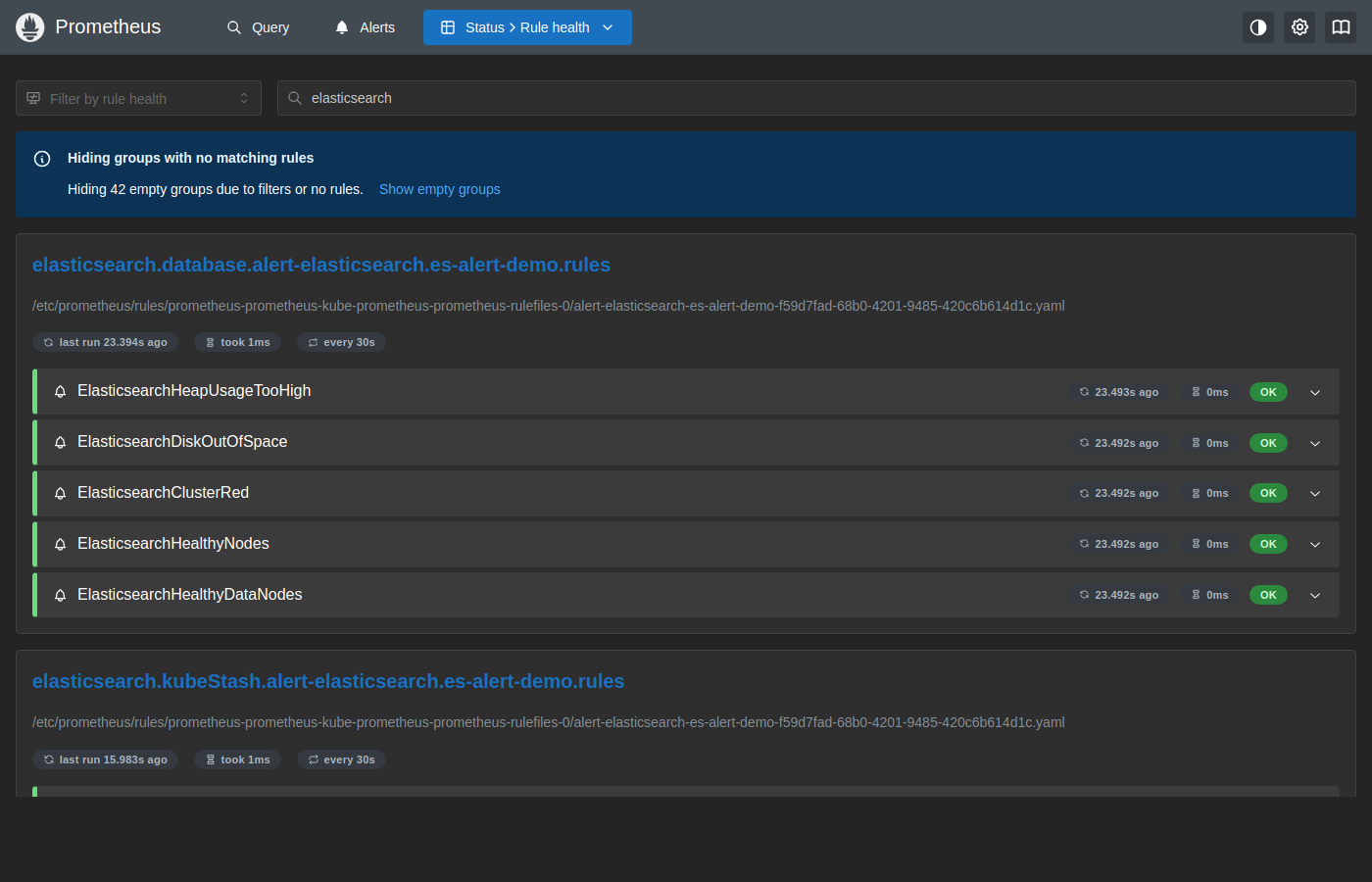Image resolution: width=1372 pixels, height=882 pixels.
Task: Click the OK badge for ElasticsearchDiskOutOfSpace
Action: (1268, 443)
